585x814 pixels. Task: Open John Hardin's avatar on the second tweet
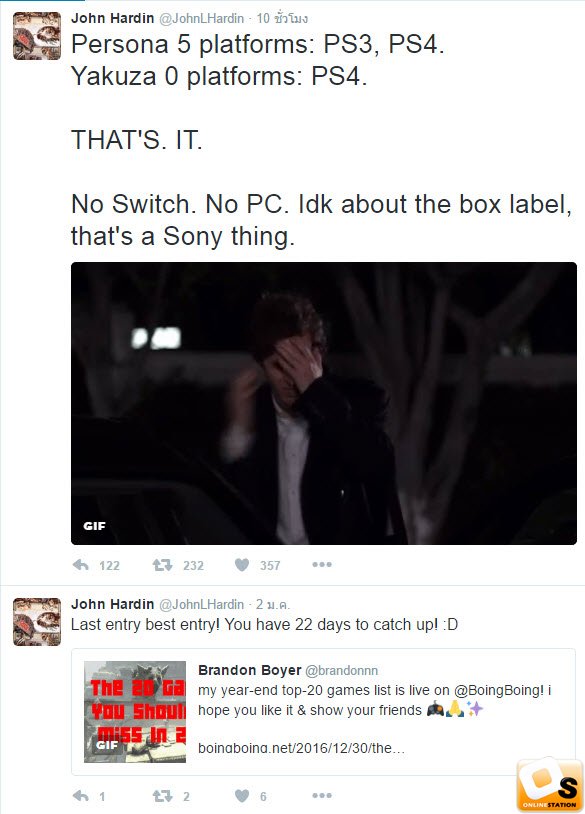[37, 622]
